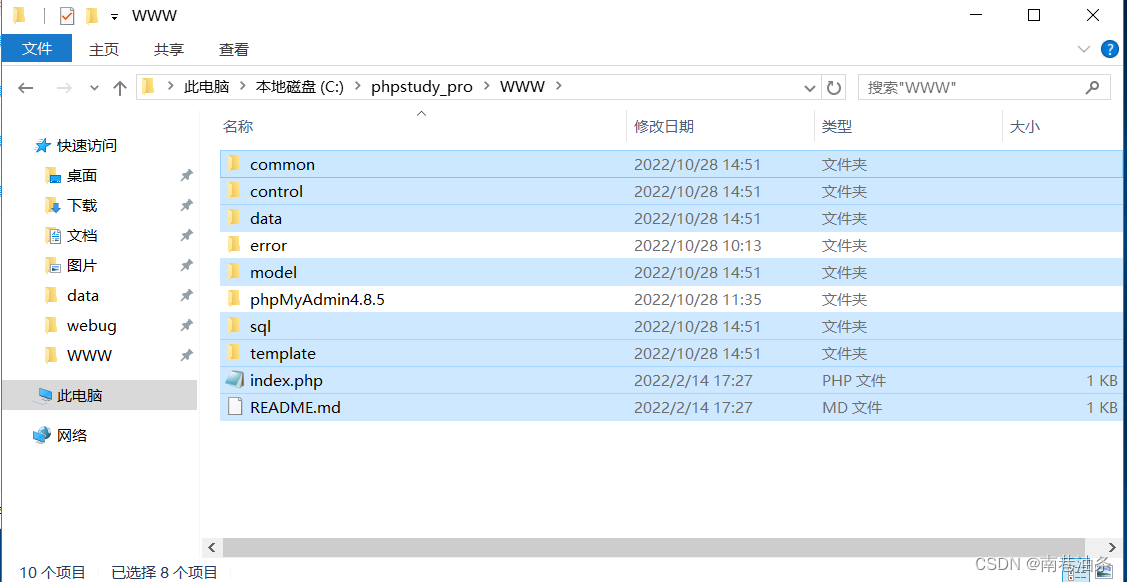Open the address bar history dropdown
Screen dimensions: 1127x582
810,87
